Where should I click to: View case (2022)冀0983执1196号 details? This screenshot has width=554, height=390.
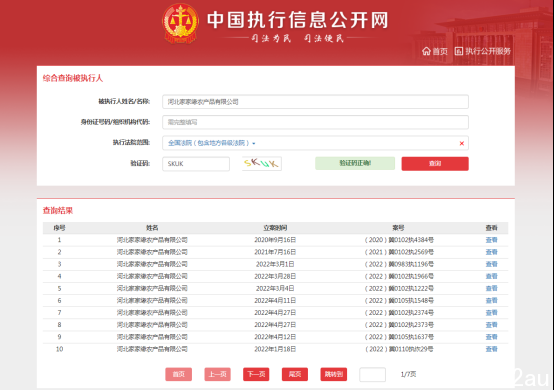tap(491, 264)
